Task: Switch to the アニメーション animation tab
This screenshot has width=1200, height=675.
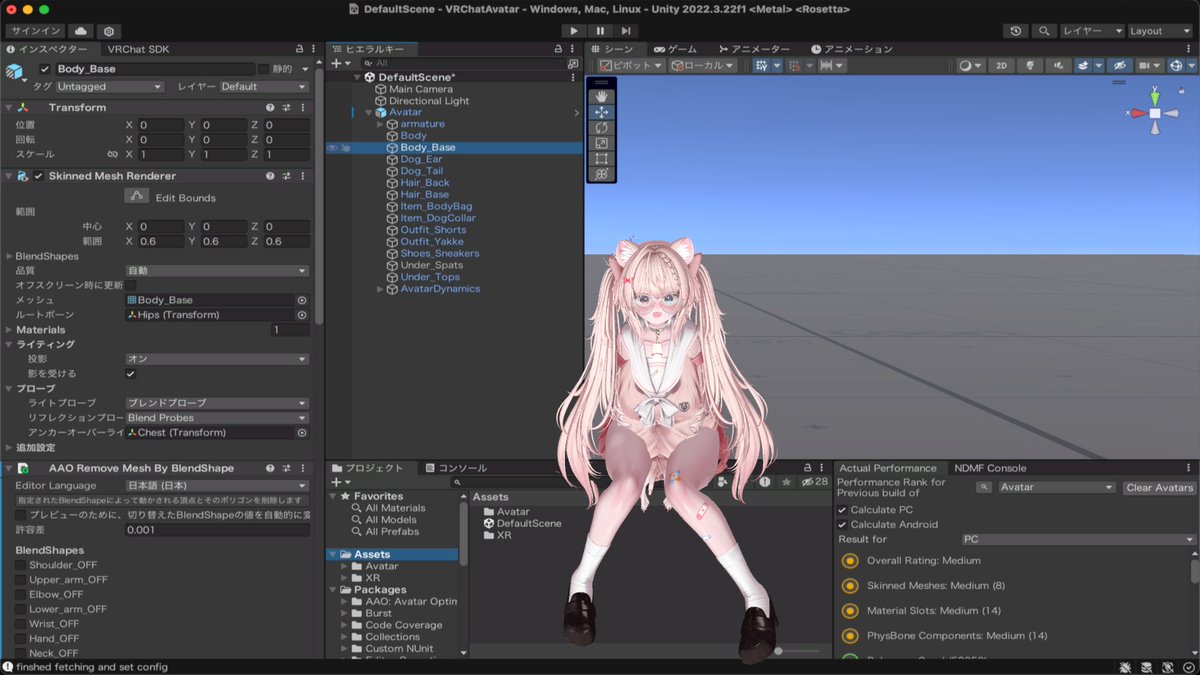Action: click(852, 49)
